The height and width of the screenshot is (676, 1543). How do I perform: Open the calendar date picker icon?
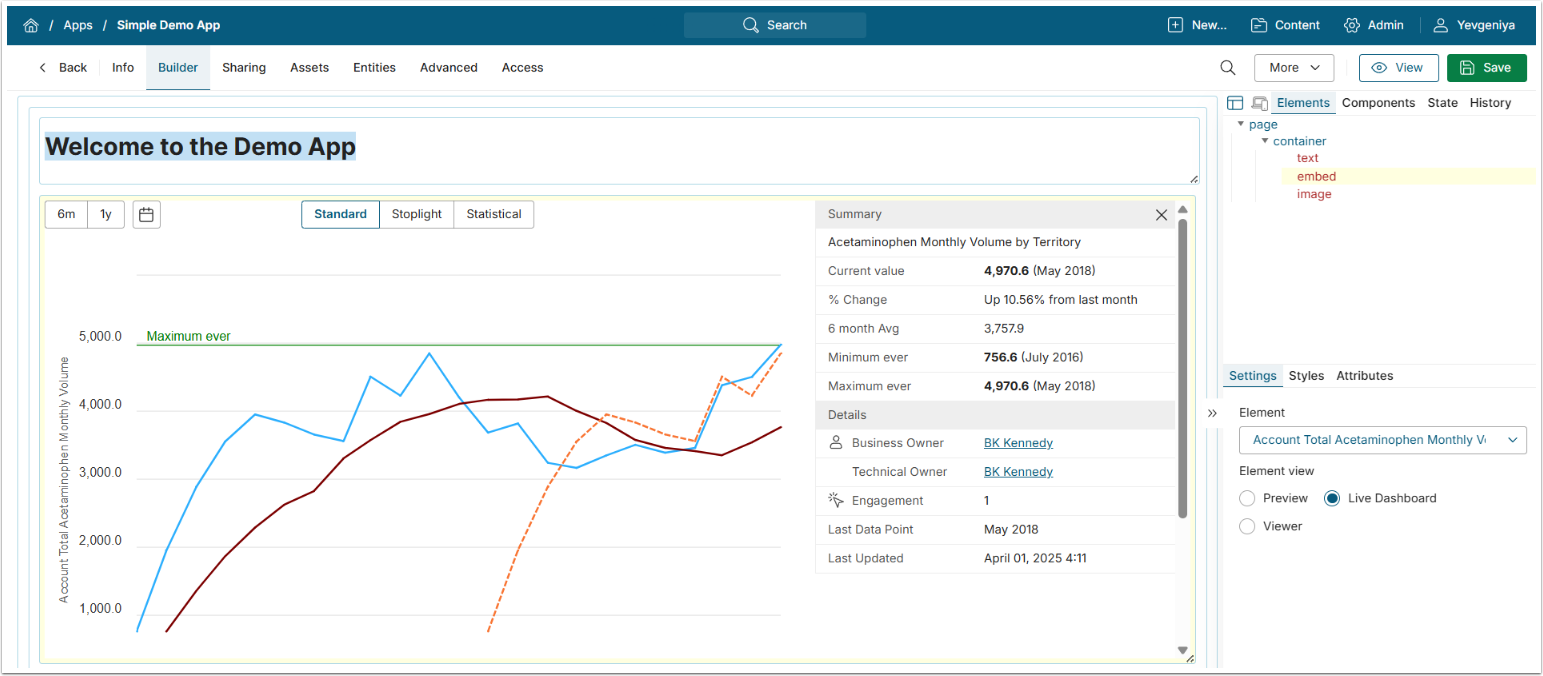(146, 214)
